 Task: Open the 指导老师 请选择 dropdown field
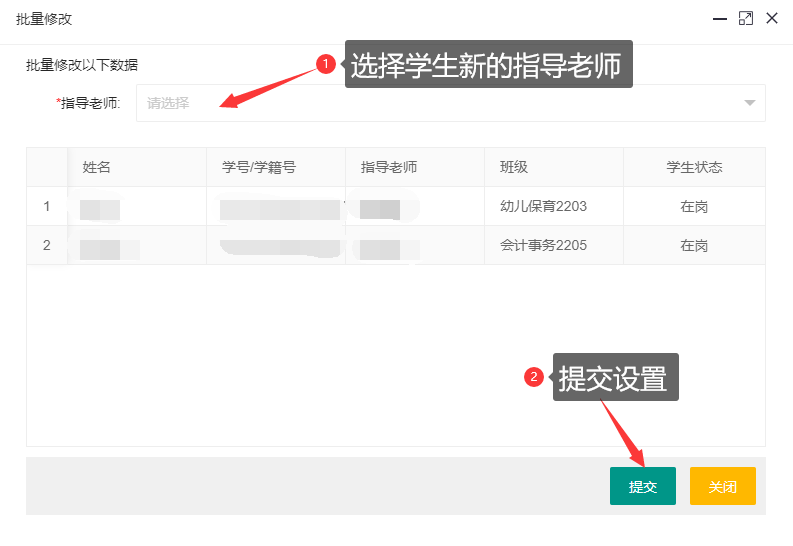point(440,103)
